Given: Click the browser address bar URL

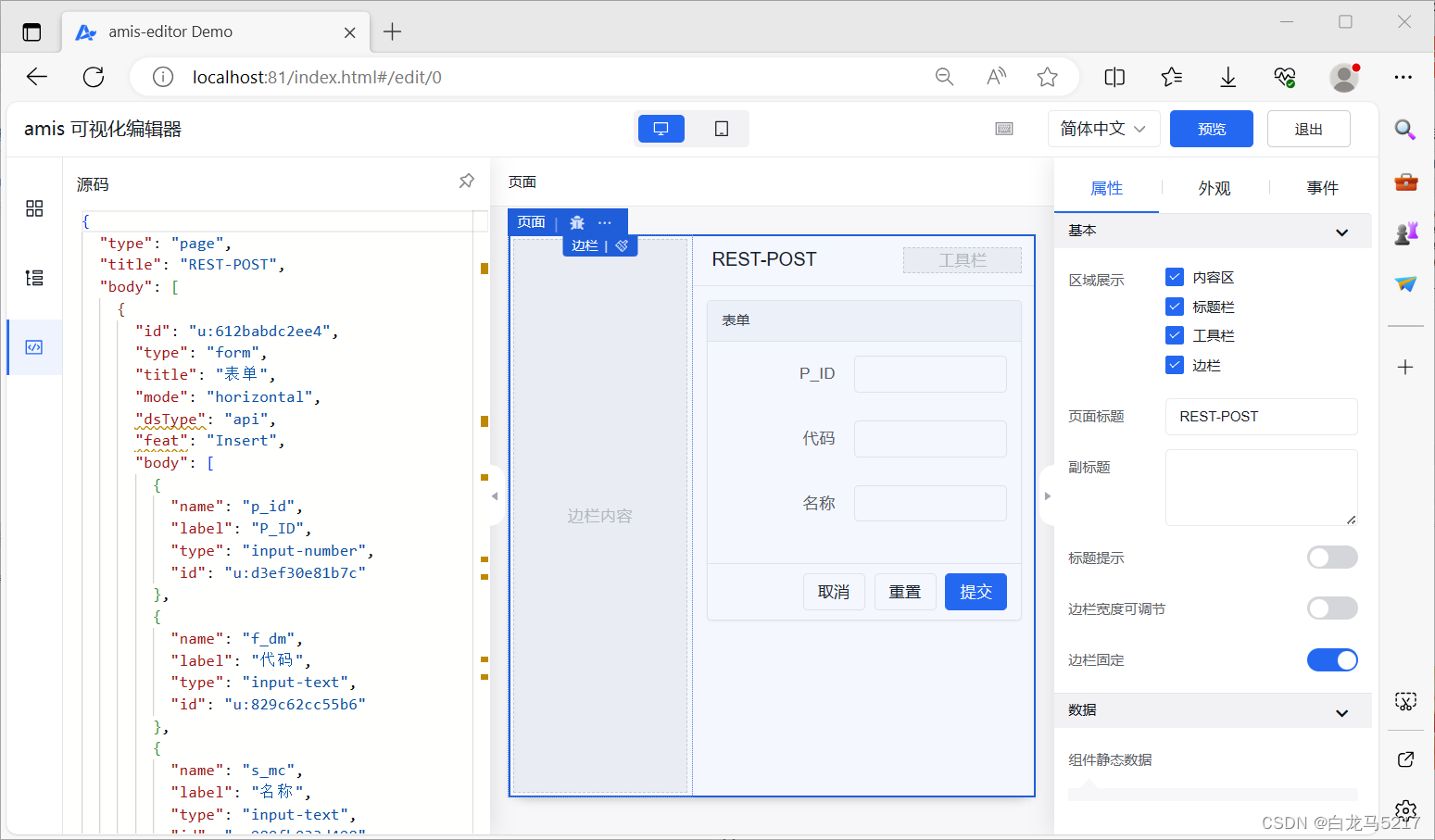Looking at the screenshot, I should [317, 77].
